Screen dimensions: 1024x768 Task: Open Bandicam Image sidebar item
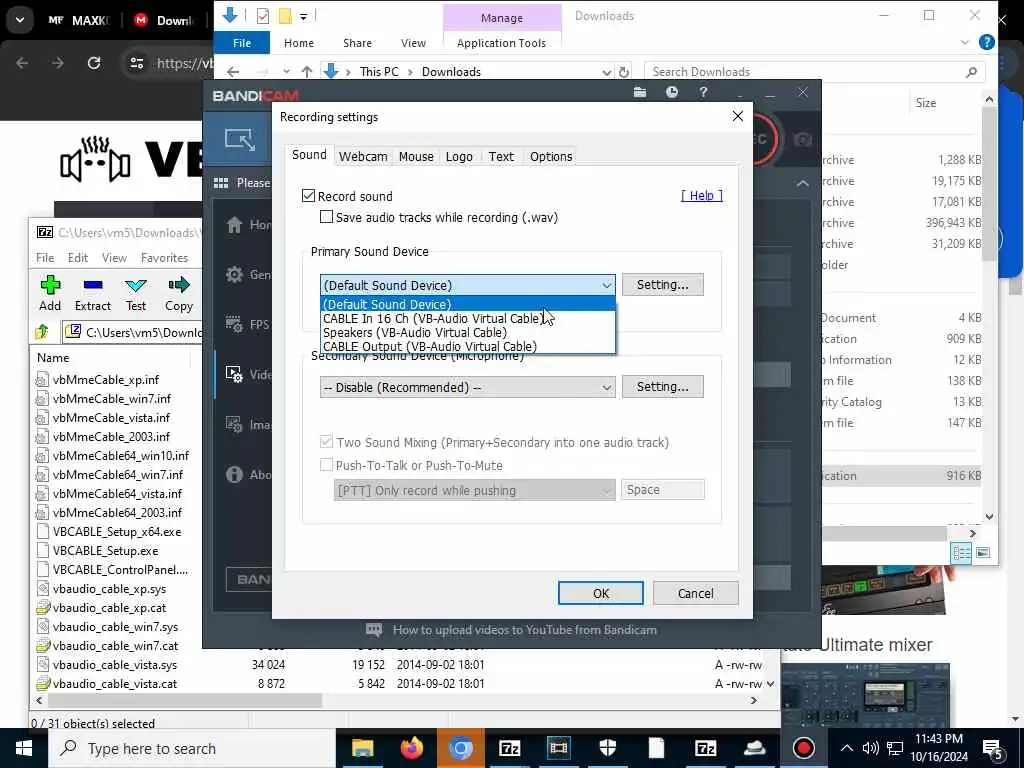(247, 424)
